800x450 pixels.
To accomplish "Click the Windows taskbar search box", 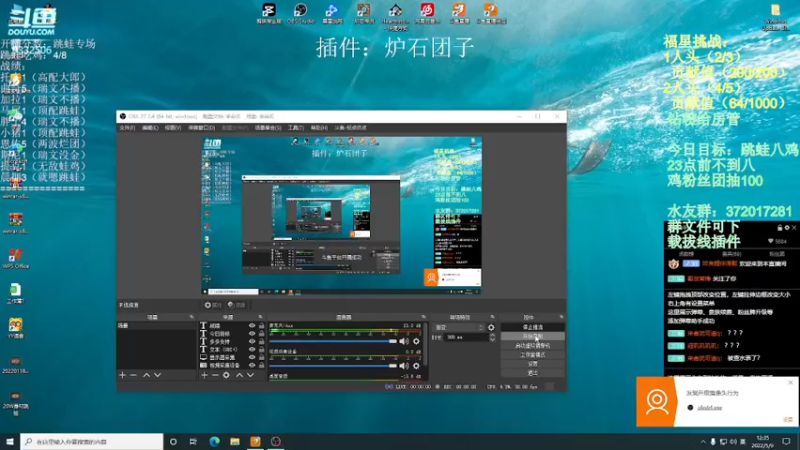I will (x=92, y=441).
